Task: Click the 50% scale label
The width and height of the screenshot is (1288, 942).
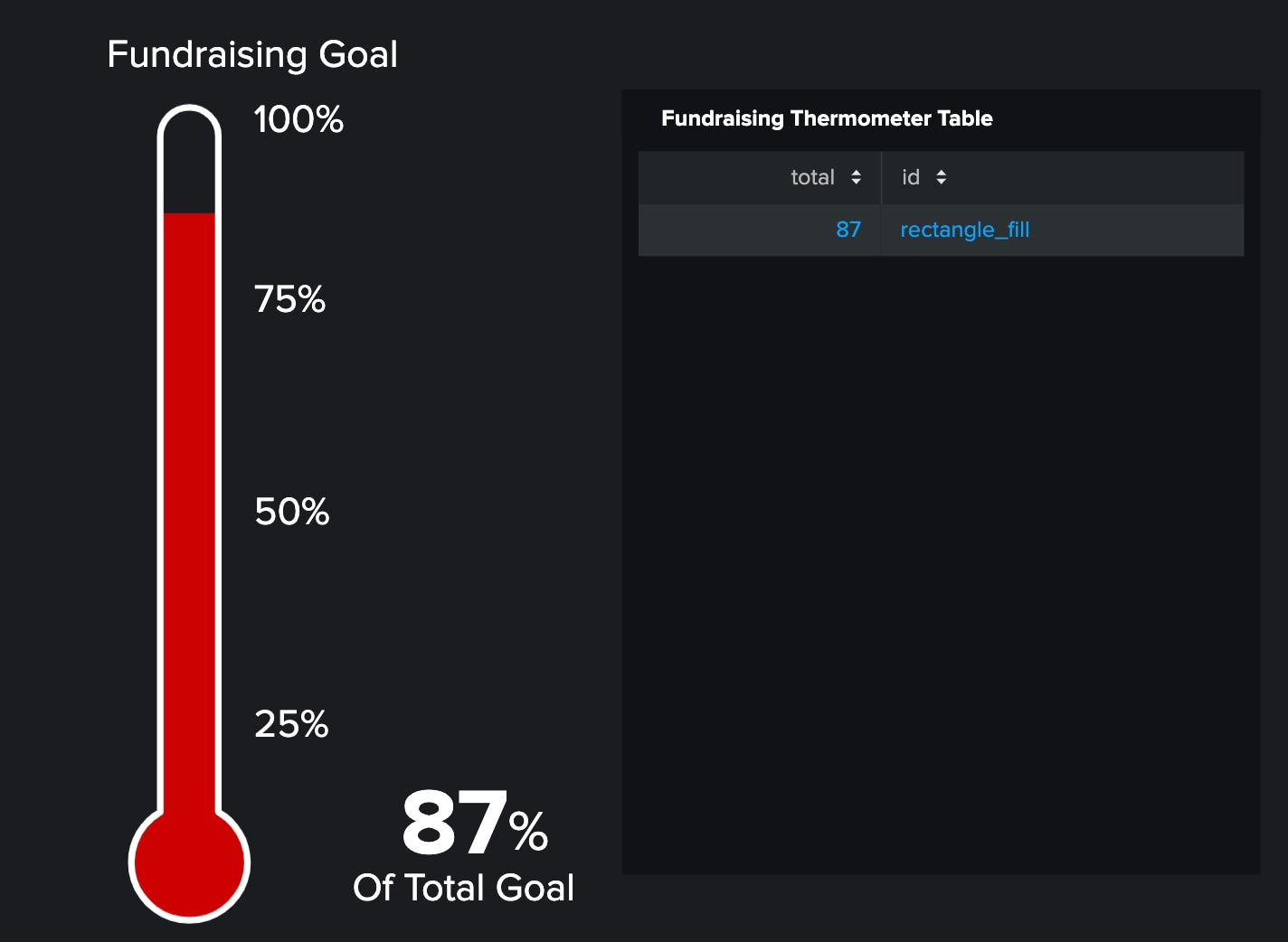Action: pos(292,512)
